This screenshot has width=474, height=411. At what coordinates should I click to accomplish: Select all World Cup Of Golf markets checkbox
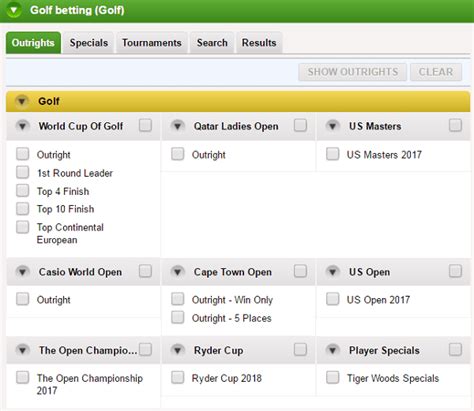tap(145, 126)
